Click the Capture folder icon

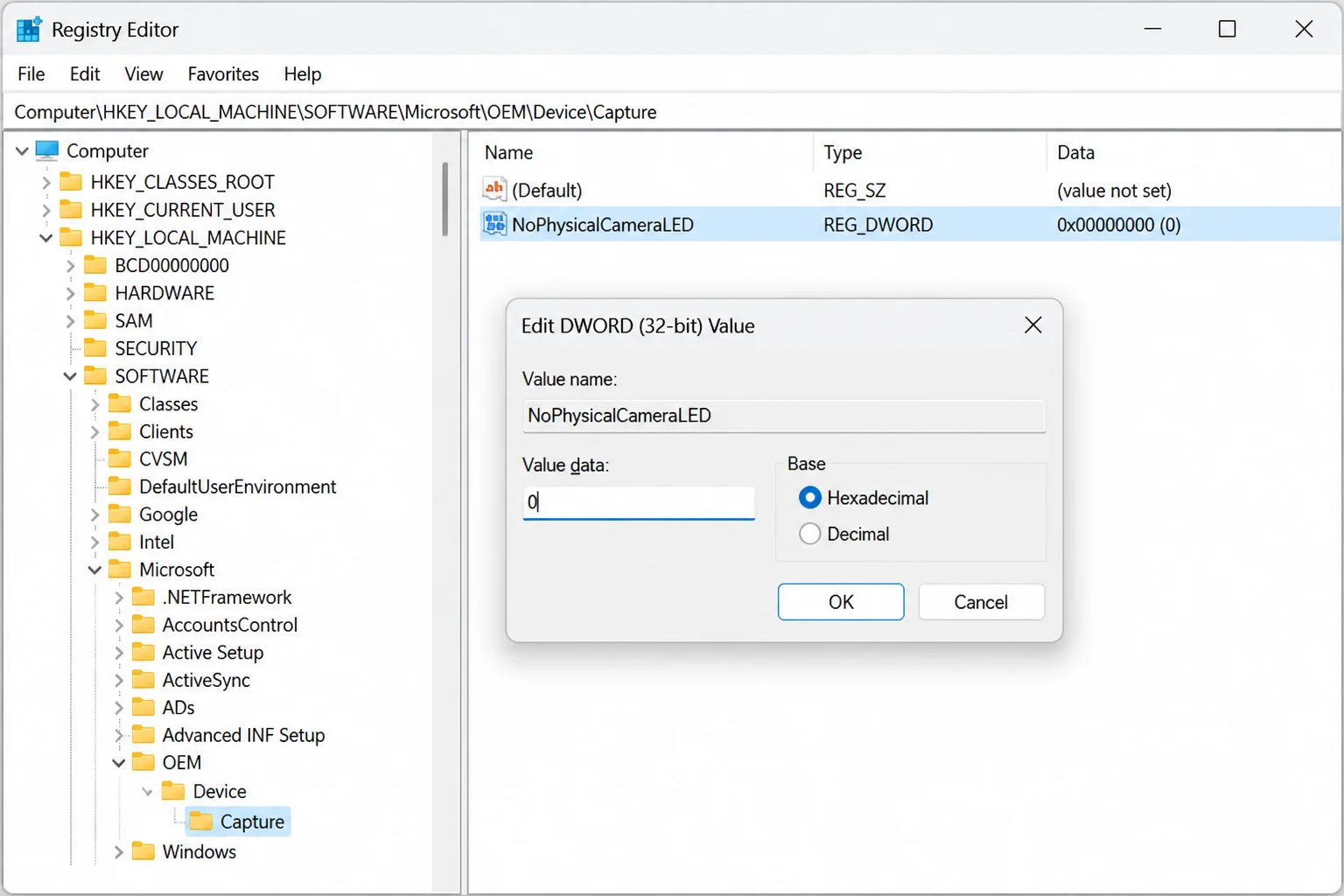[x=201, y=822]
